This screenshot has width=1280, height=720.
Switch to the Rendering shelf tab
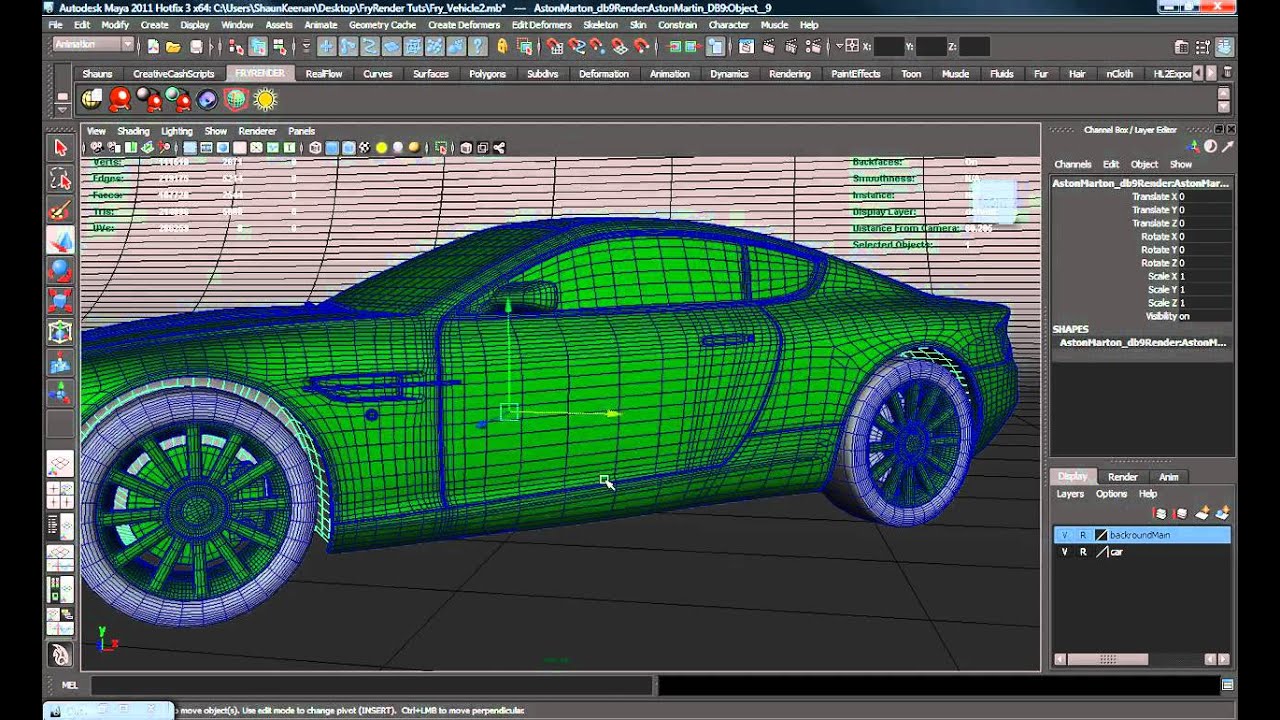coord(789,74)
